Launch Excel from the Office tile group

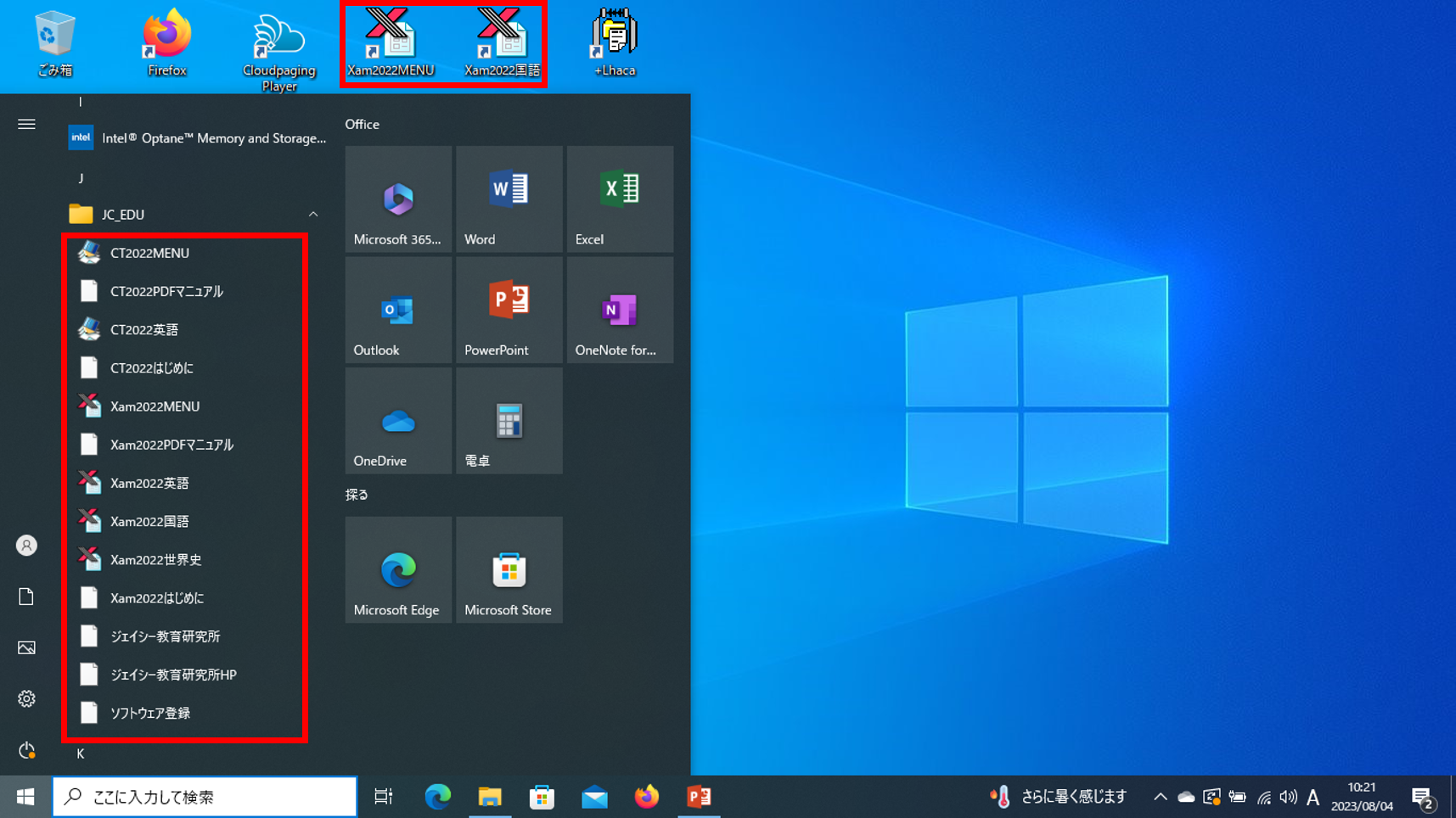619,199
